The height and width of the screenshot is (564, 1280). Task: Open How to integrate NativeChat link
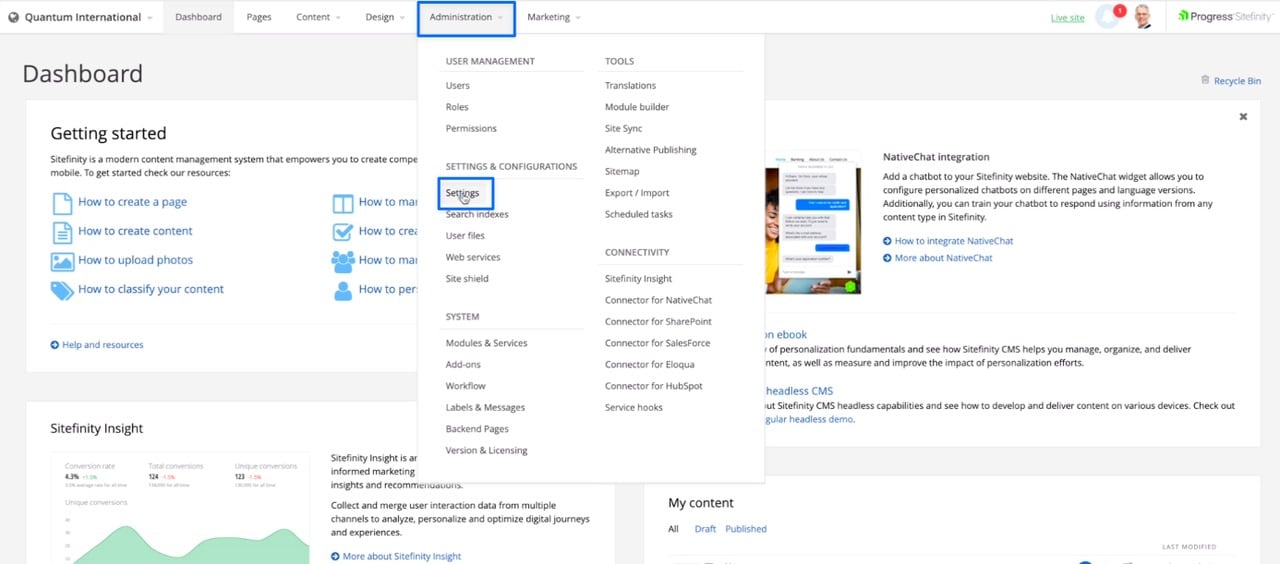click(x=948, y=241)
